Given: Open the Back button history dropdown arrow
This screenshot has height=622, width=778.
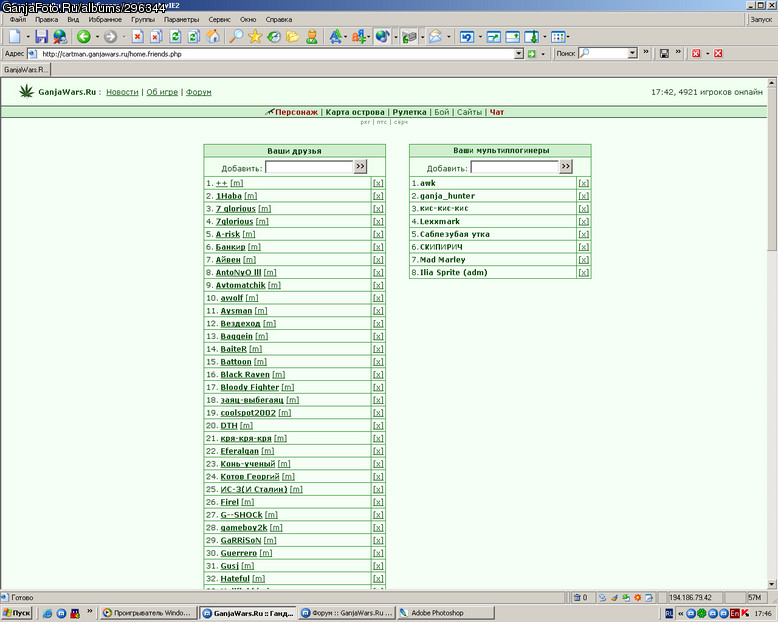Looking at the screenshot, I should (x=97, y=37).
